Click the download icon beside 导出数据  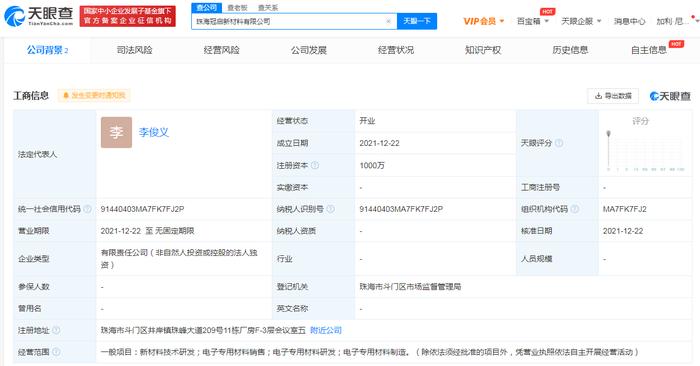pos(598,96)
